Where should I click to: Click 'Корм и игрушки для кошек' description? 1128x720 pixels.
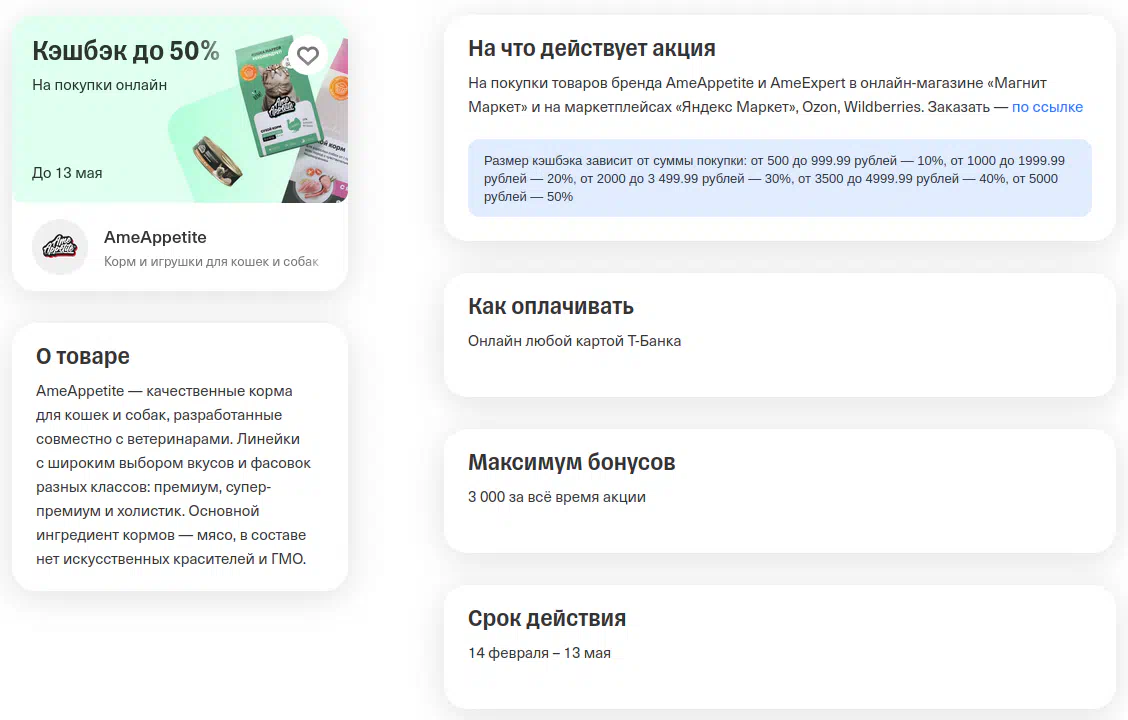pyautogui.click(x=210, y=262)
